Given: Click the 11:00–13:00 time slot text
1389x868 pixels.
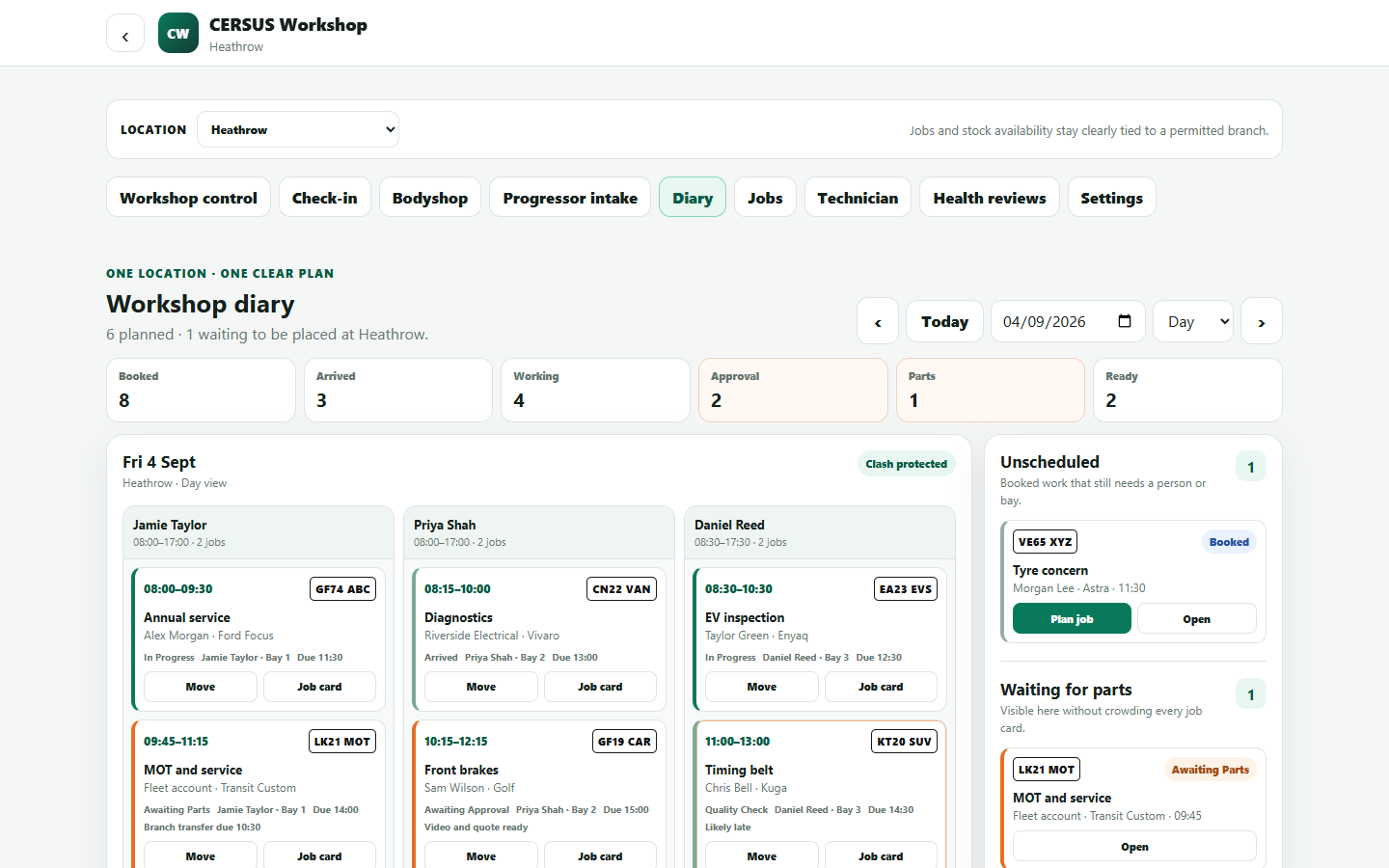Looking at the screenshot, I should coord(738,742).
